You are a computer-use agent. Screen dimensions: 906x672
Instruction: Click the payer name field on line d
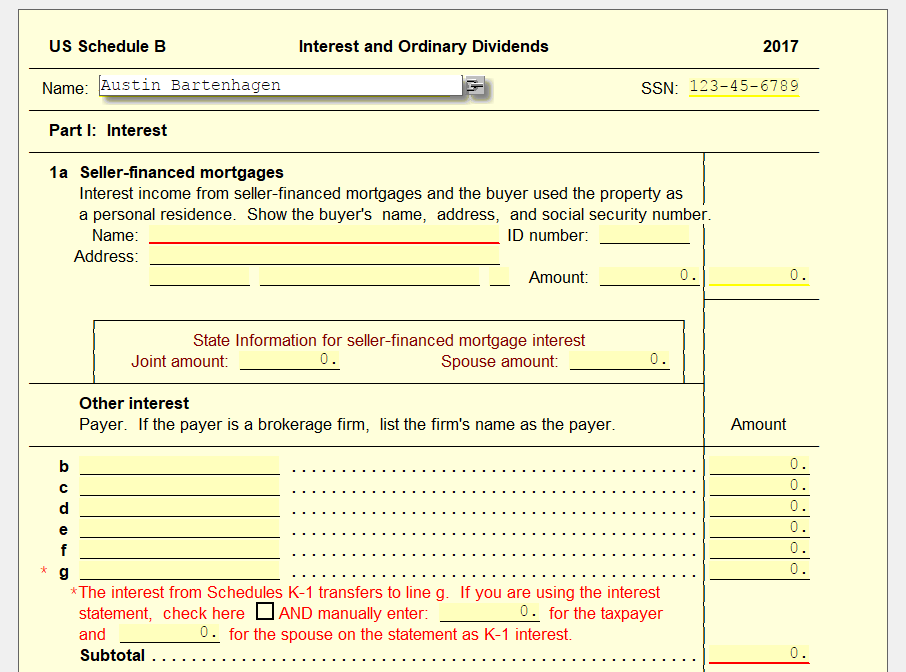pos(180,507)
